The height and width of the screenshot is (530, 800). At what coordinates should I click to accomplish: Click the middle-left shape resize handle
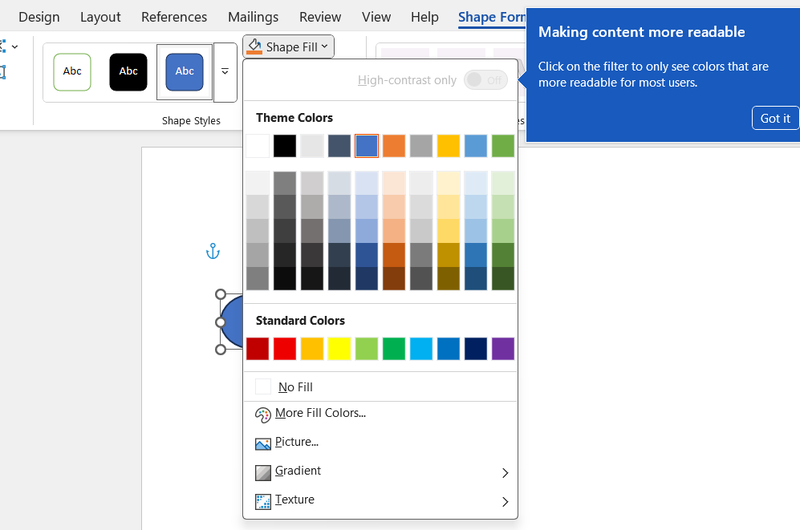click(x=220, y=322)
